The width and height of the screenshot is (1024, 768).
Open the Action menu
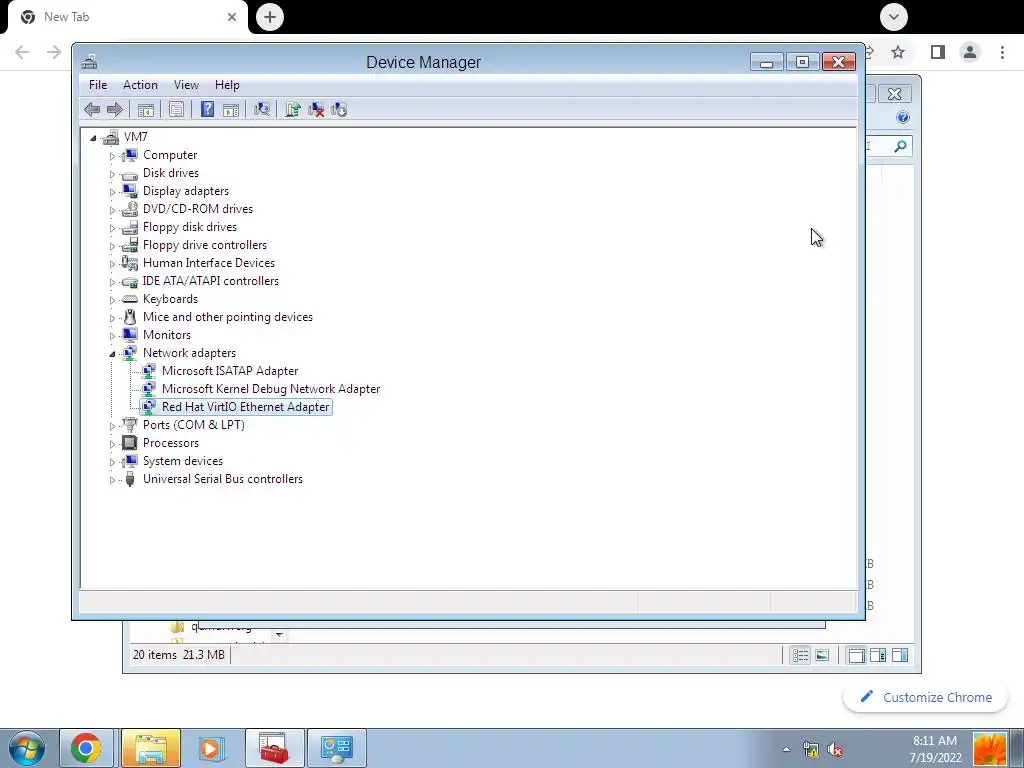click(140, 85)
